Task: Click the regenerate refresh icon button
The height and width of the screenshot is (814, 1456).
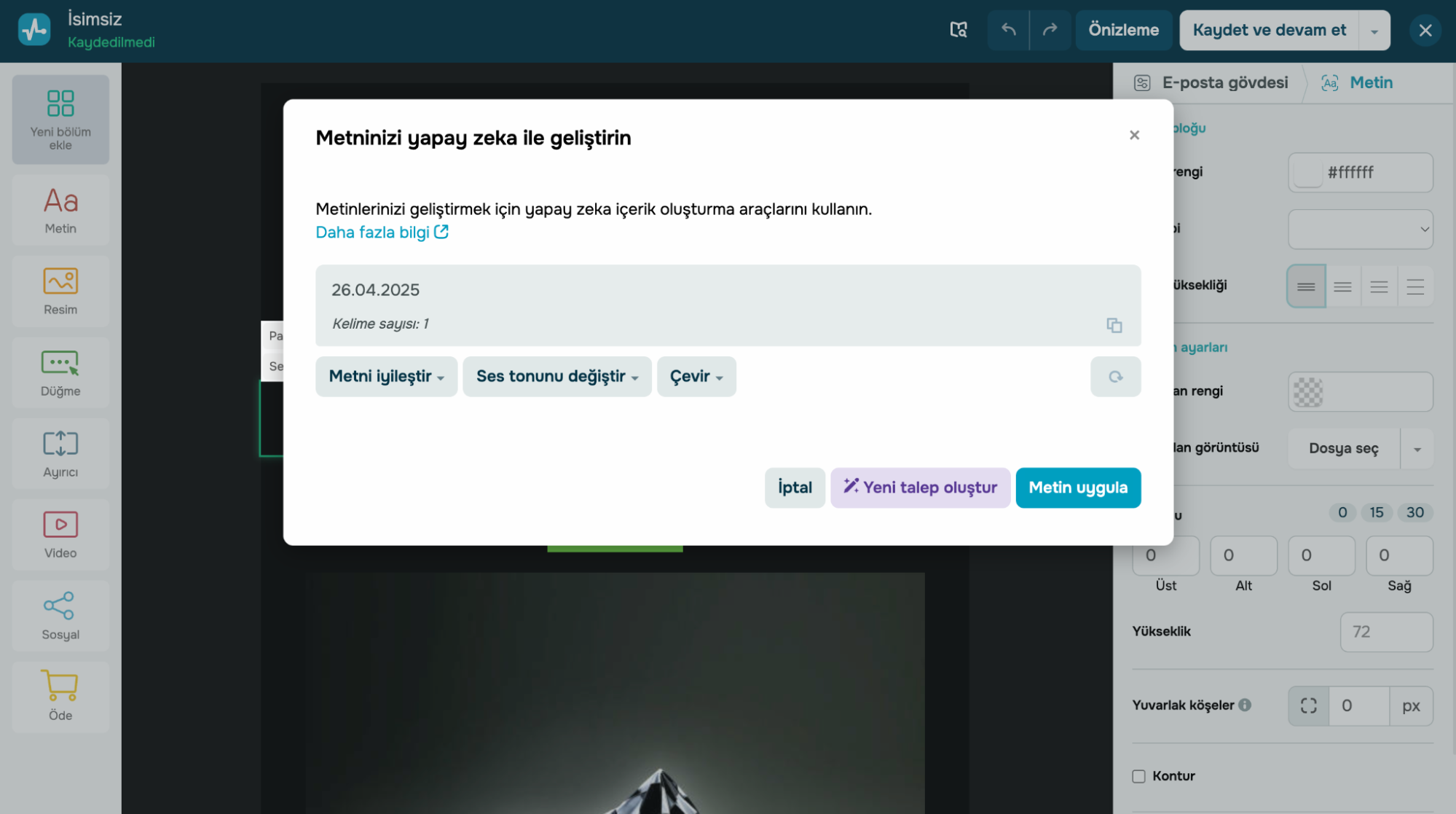Action: pos(1115,377)
